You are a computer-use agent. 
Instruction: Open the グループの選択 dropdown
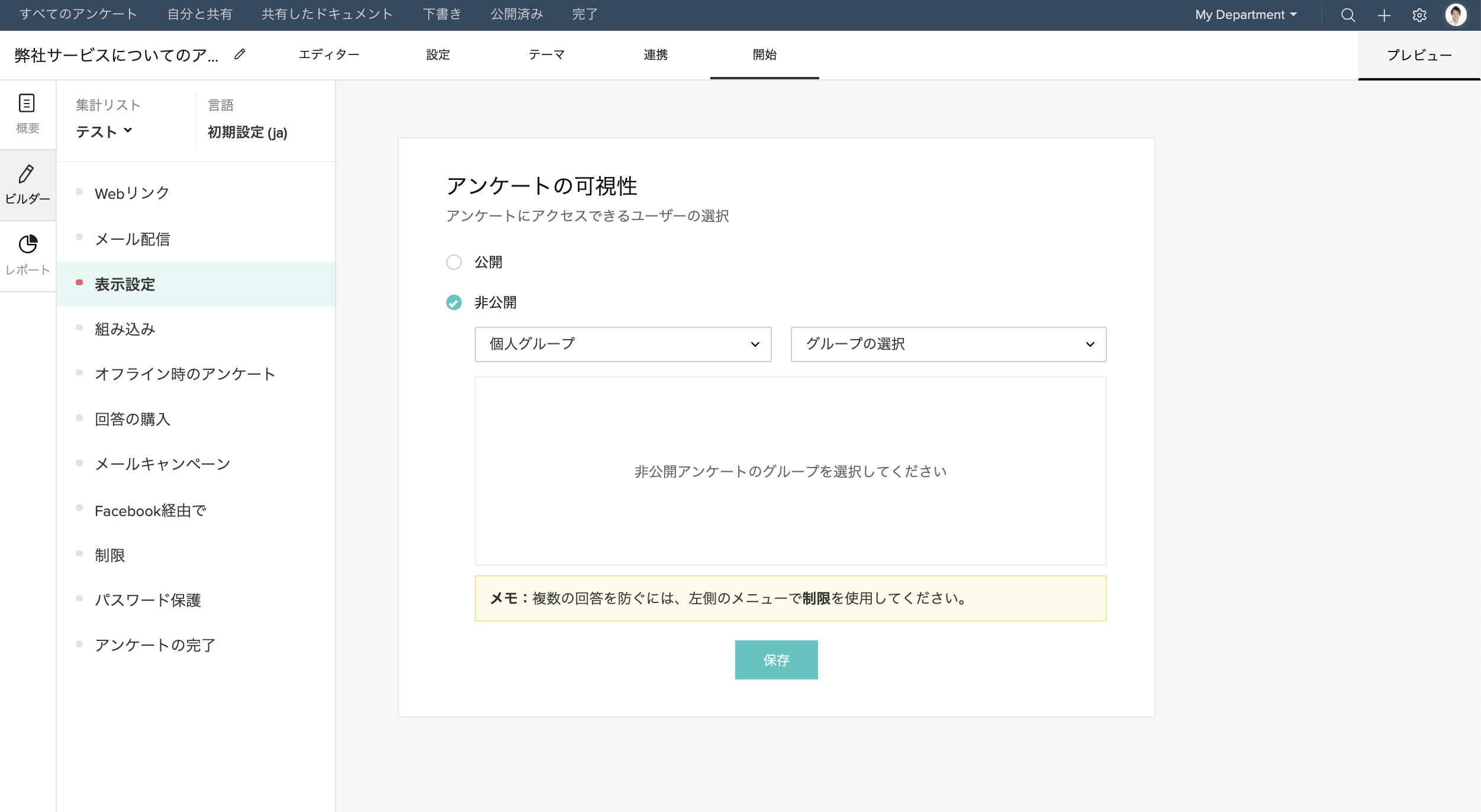[x=948, y=344]
